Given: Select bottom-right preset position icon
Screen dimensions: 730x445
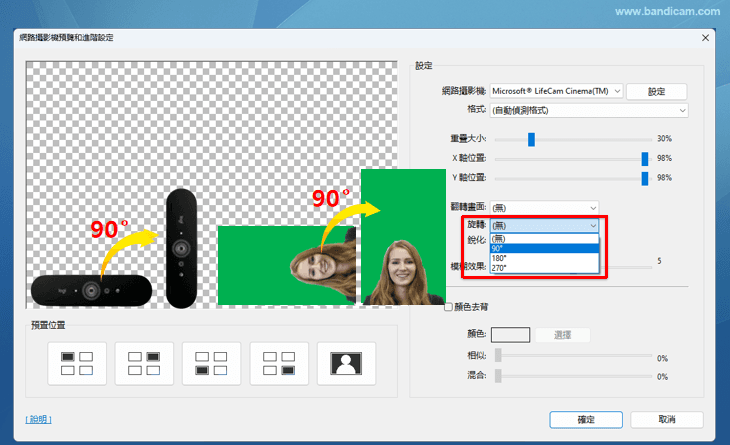Looking at the screenshot, I should pos(278,363).
